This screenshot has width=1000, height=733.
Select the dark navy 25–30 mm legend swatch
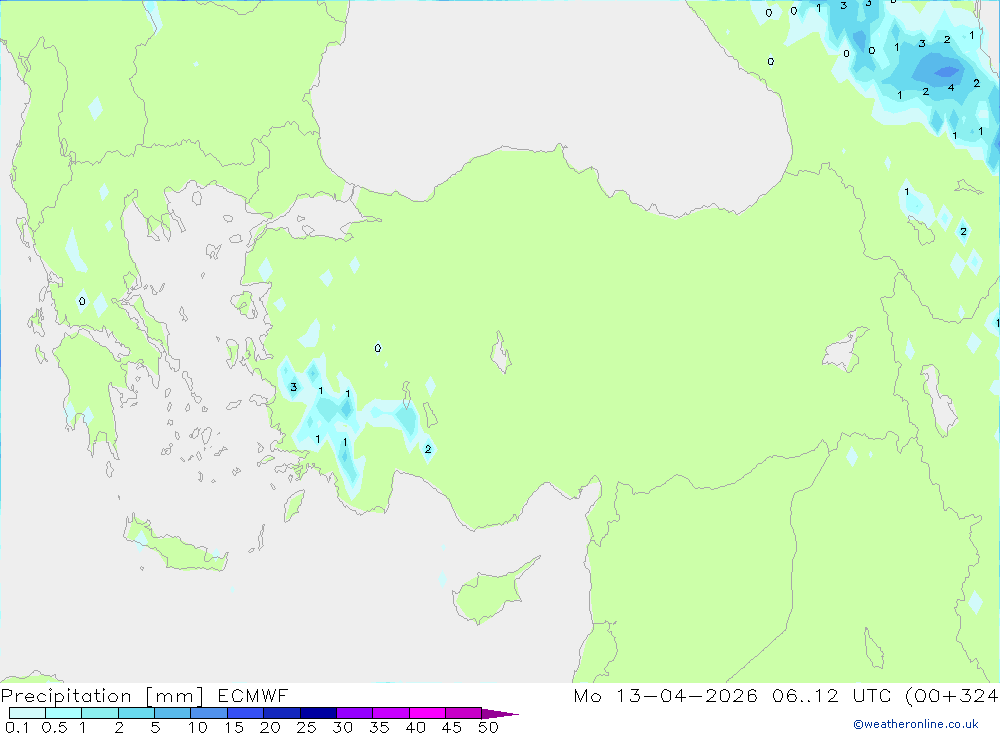318,713
